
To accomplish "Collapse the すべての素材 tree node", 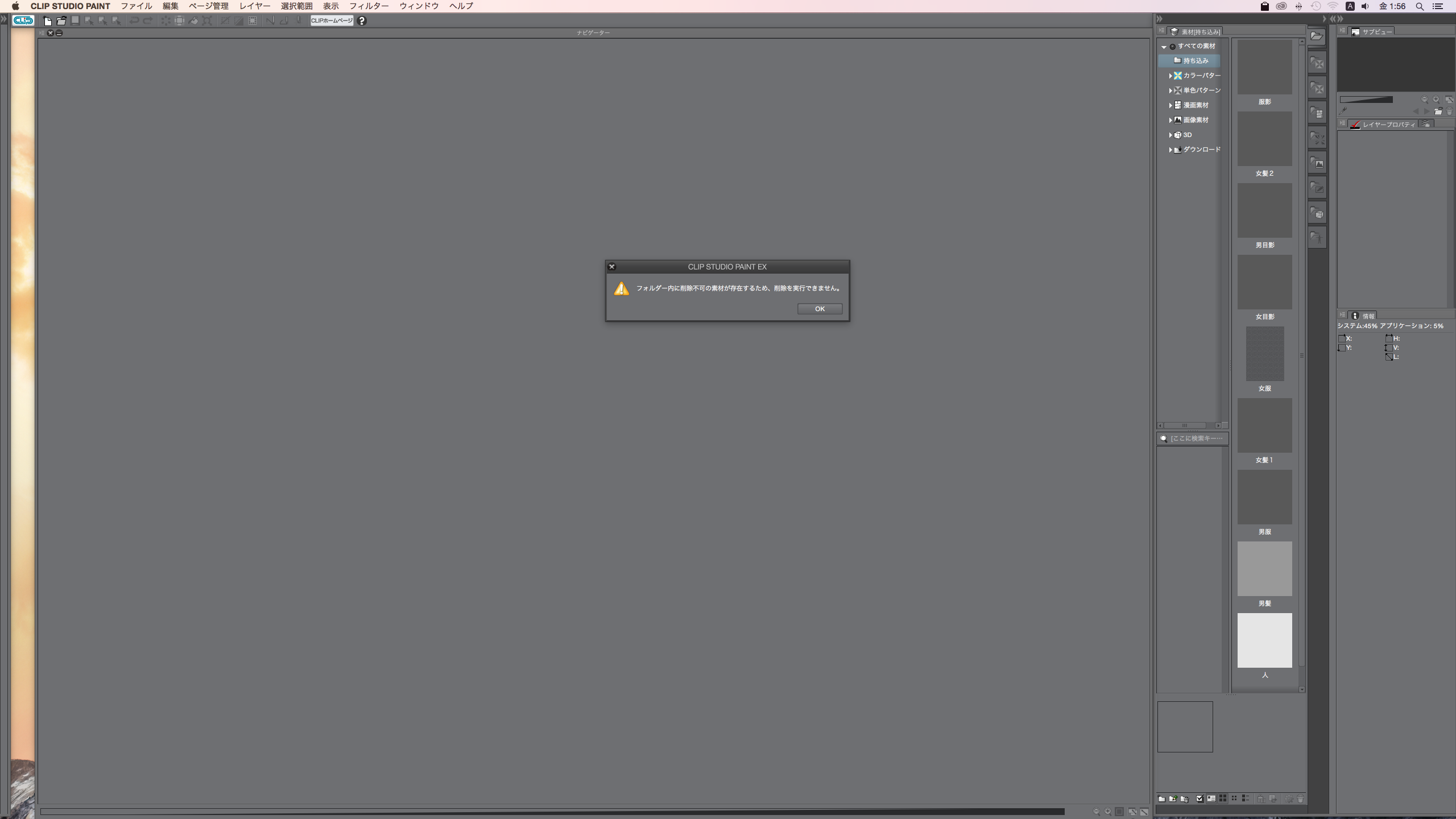I will (x=1164, y=47).
